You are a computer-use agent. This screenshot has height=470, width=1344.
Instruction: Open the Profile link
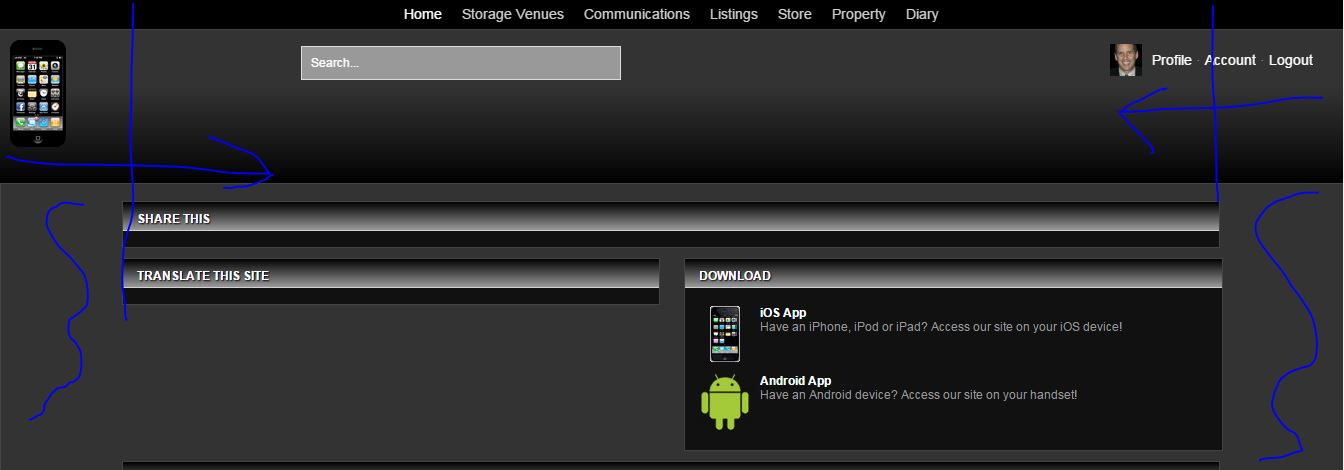[1172, 60]
